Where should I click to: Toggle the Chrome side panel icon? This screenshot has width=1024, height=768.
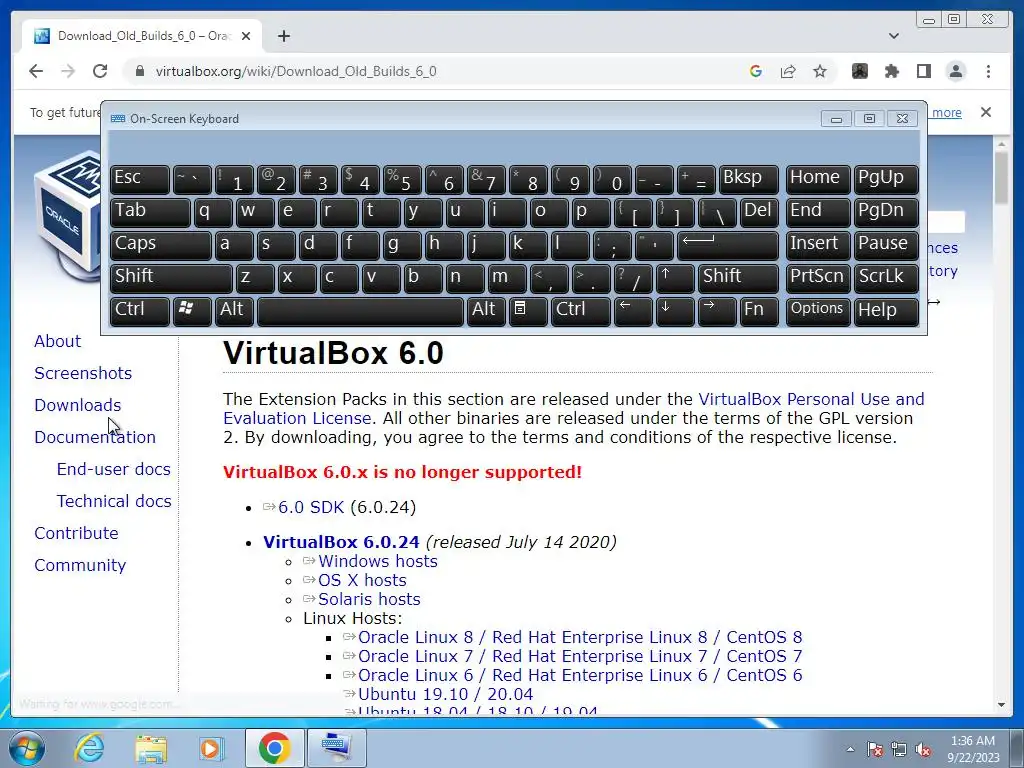(x=923, y=71)
